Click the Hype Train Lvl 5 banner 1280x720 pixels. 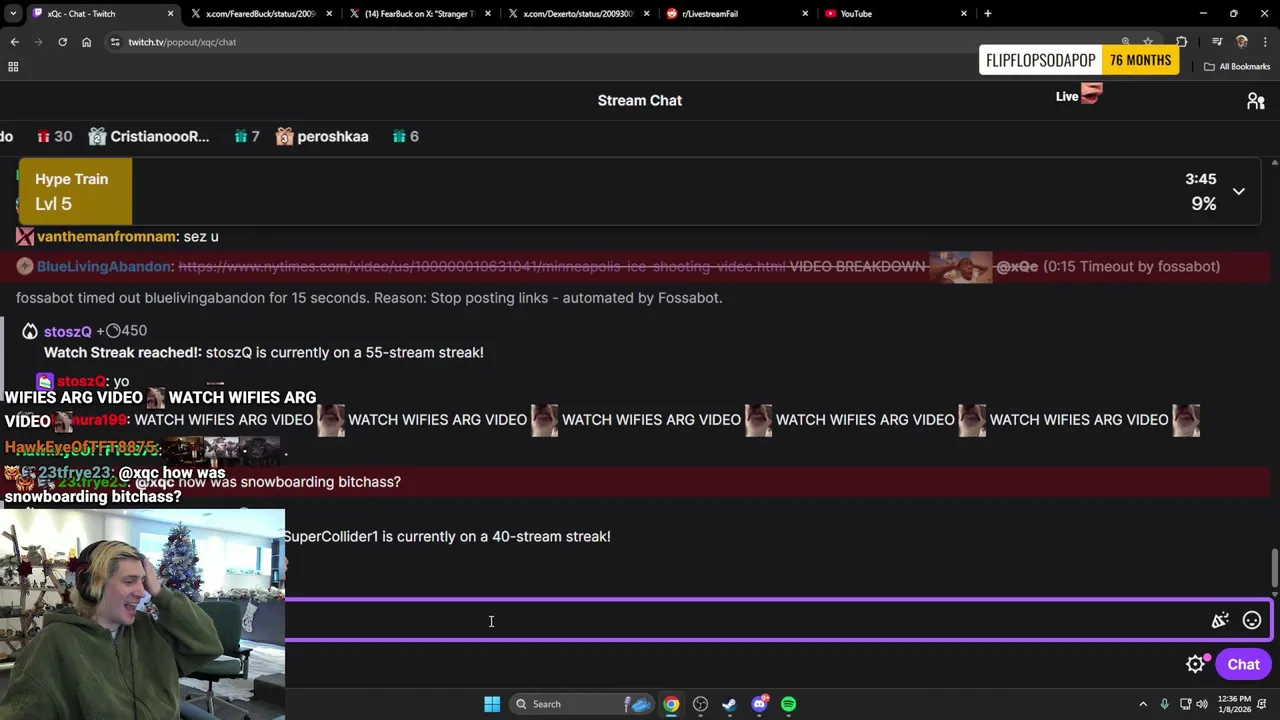point(75,191)
